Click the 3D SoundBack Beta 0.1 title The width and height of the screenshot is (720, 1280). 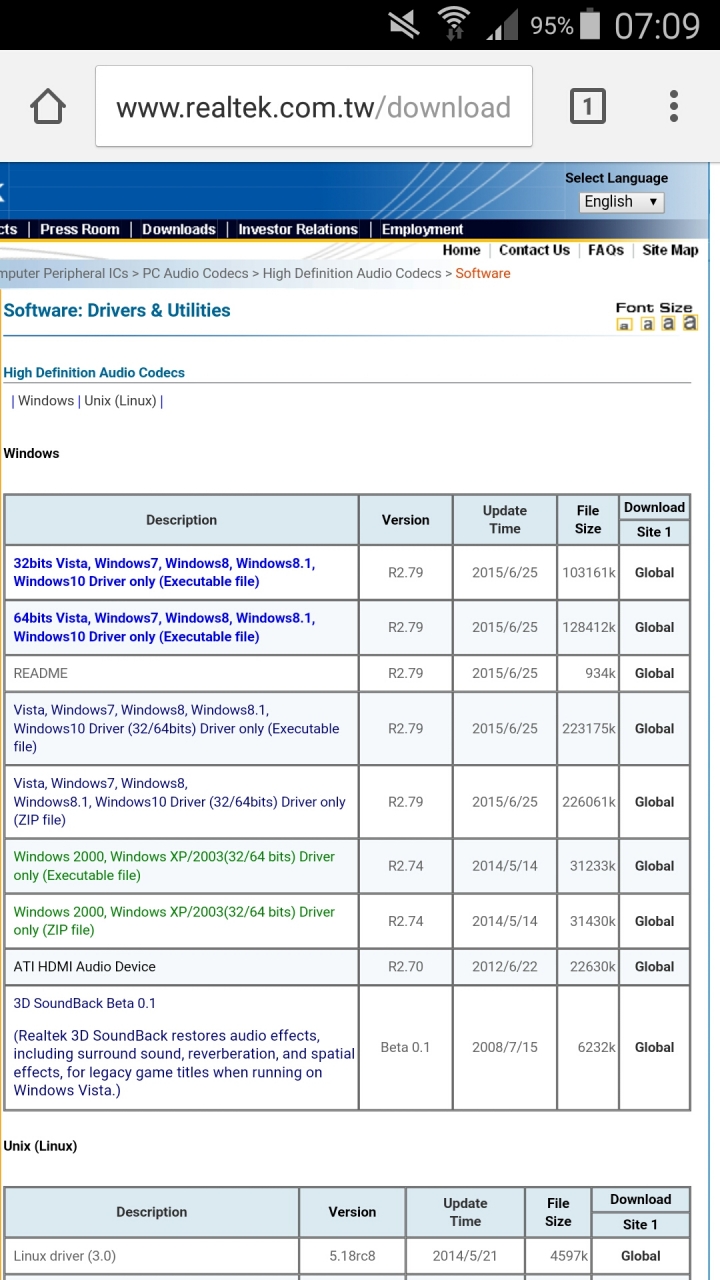[85, 1003]
